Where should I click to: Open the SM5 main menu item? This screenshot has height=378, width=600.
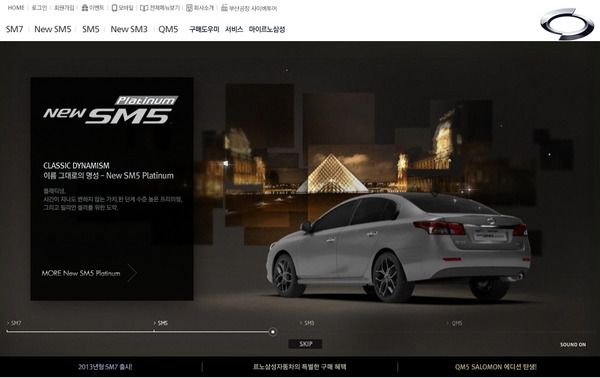coord(91,29)
